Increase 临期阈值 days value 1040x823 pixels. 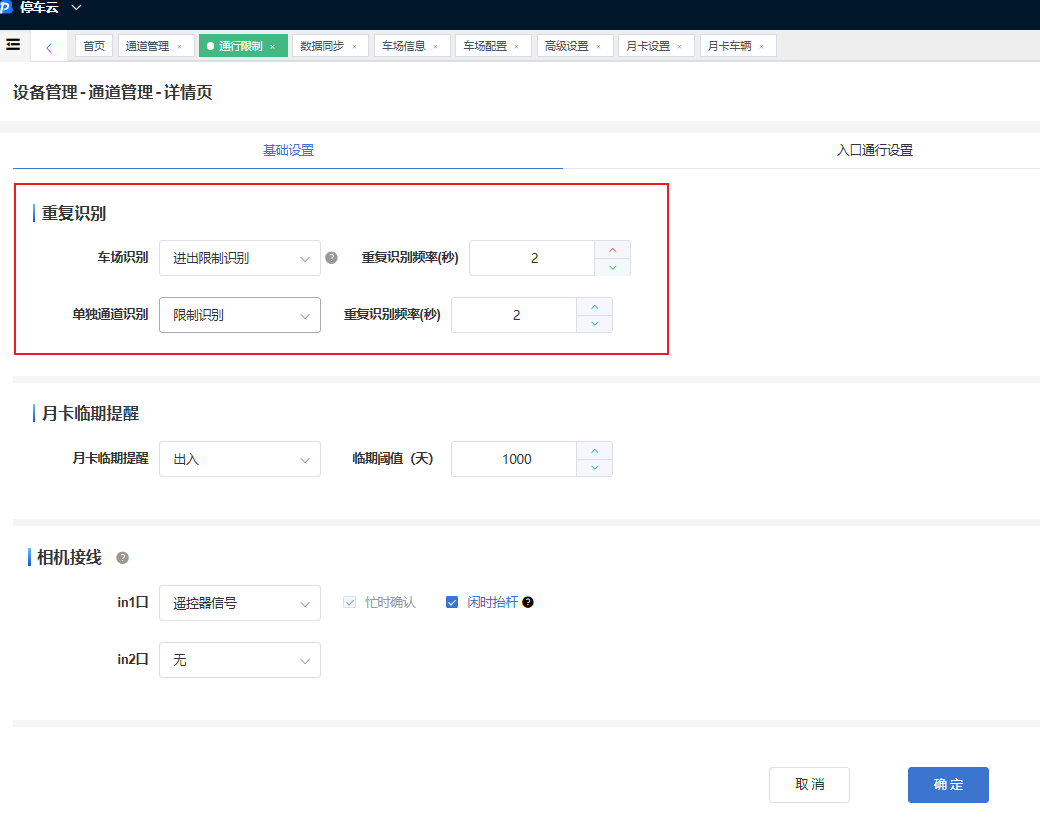tap(594, 451)
